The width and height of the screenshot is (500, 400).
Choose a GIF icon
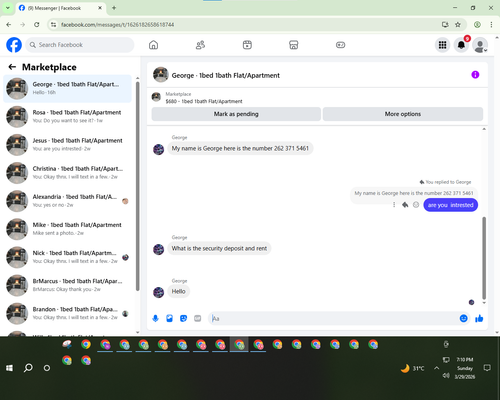(x=198, y=318)
